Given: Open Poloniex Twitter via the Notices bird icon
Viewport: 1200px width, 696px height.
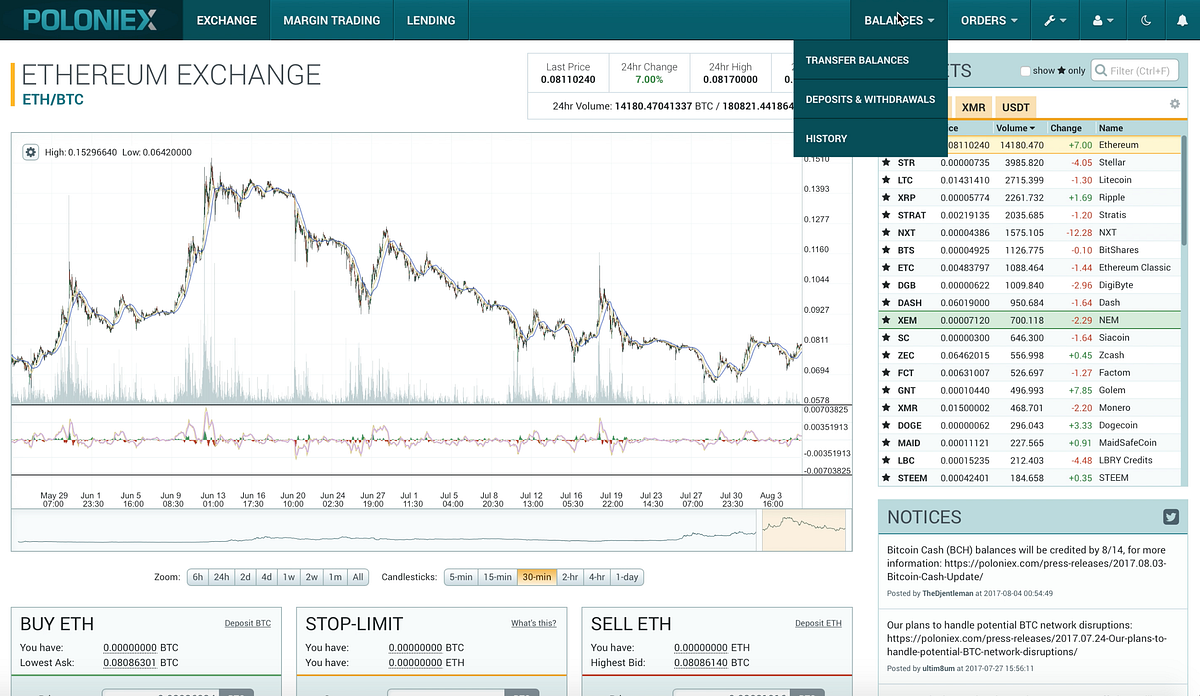Looking at the screenshot, I should pyautogui.click(x=1170, y=517).
